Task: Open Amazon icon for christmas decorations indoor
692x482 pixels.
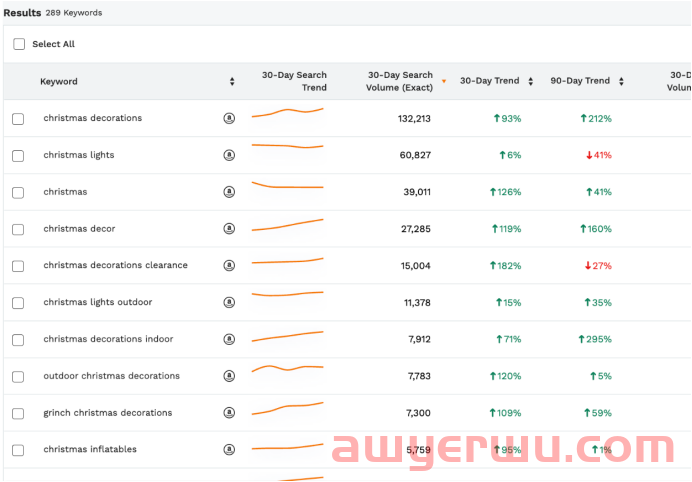Action: point(229,339)
